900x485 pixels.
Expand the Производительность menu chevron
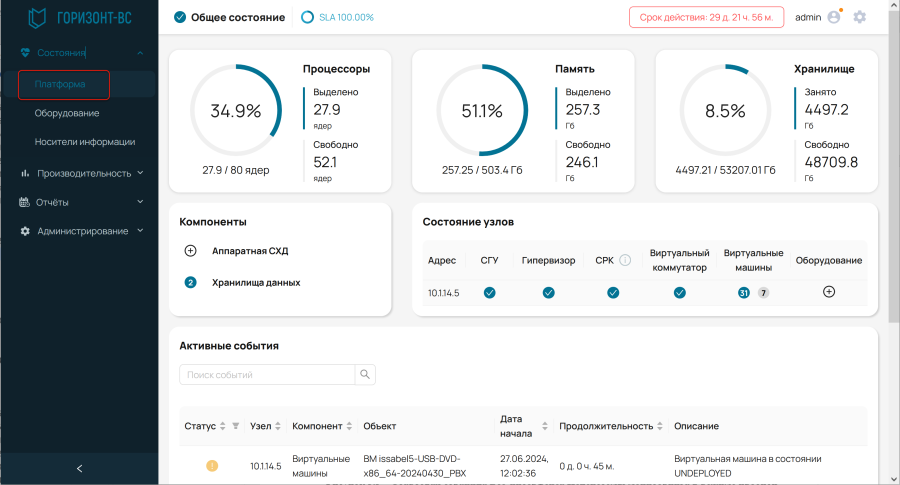140,173
